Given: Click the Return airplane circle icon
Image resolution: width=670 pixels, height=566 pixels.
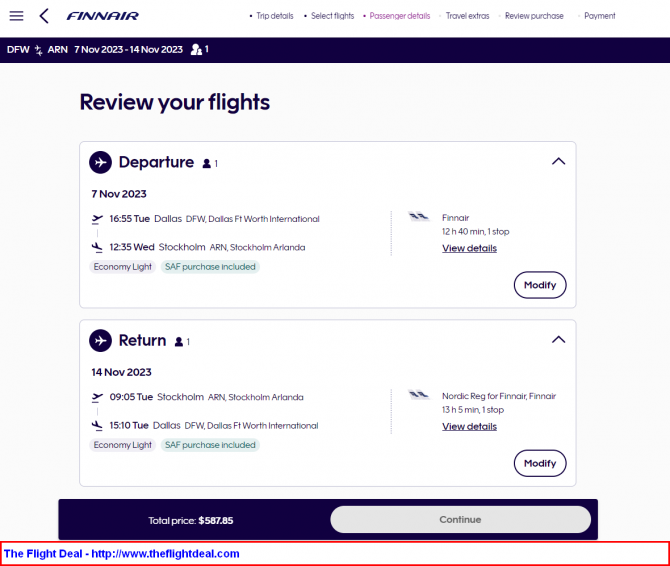Looking at the screenshot, I should (100, 340).
